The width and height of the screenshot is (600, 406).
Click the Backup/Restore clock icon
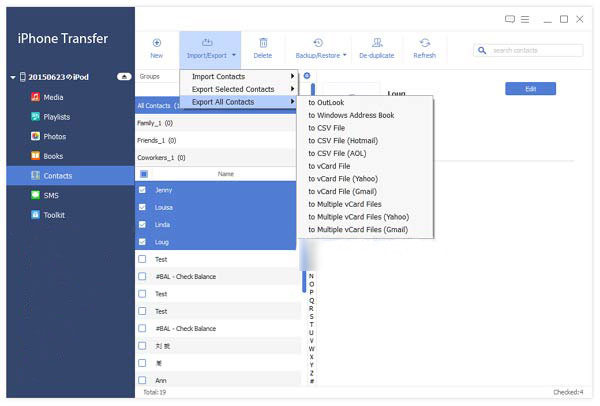(318, 42)
